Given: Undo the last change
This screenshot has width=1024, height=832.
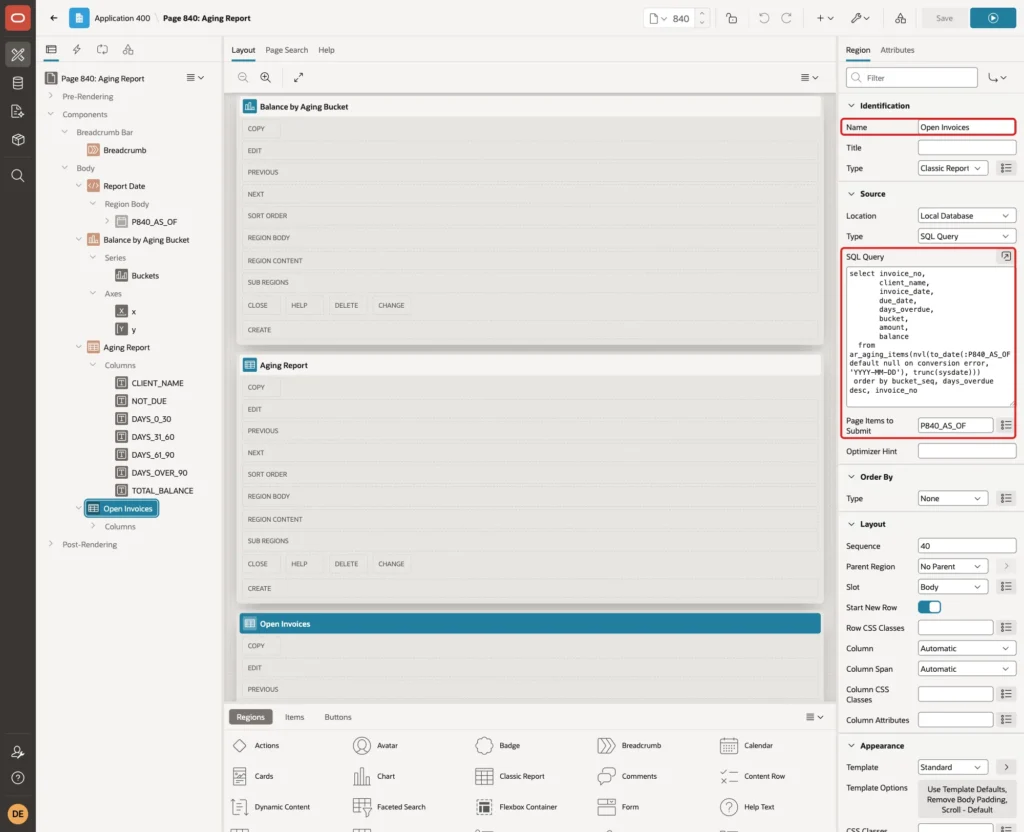Looking at the screenshot, I should click(x=763, y=18).
